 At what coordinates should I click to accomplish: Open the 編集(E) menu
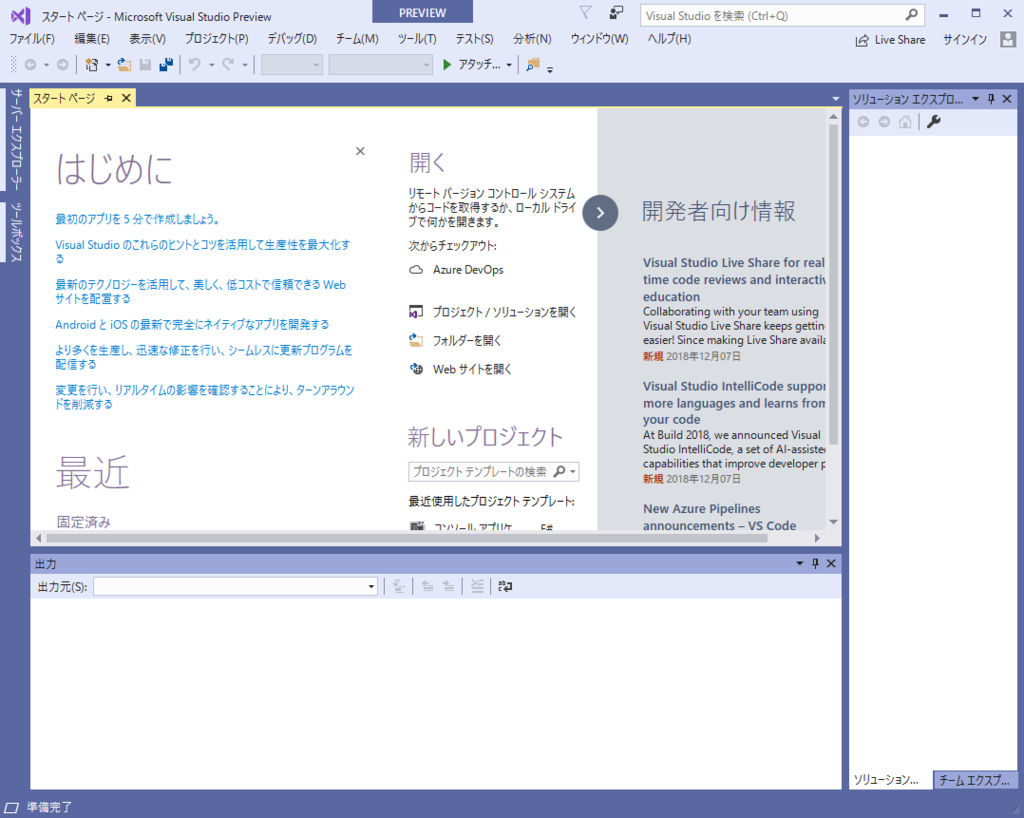pyautogui.click(x=92, y=39)
